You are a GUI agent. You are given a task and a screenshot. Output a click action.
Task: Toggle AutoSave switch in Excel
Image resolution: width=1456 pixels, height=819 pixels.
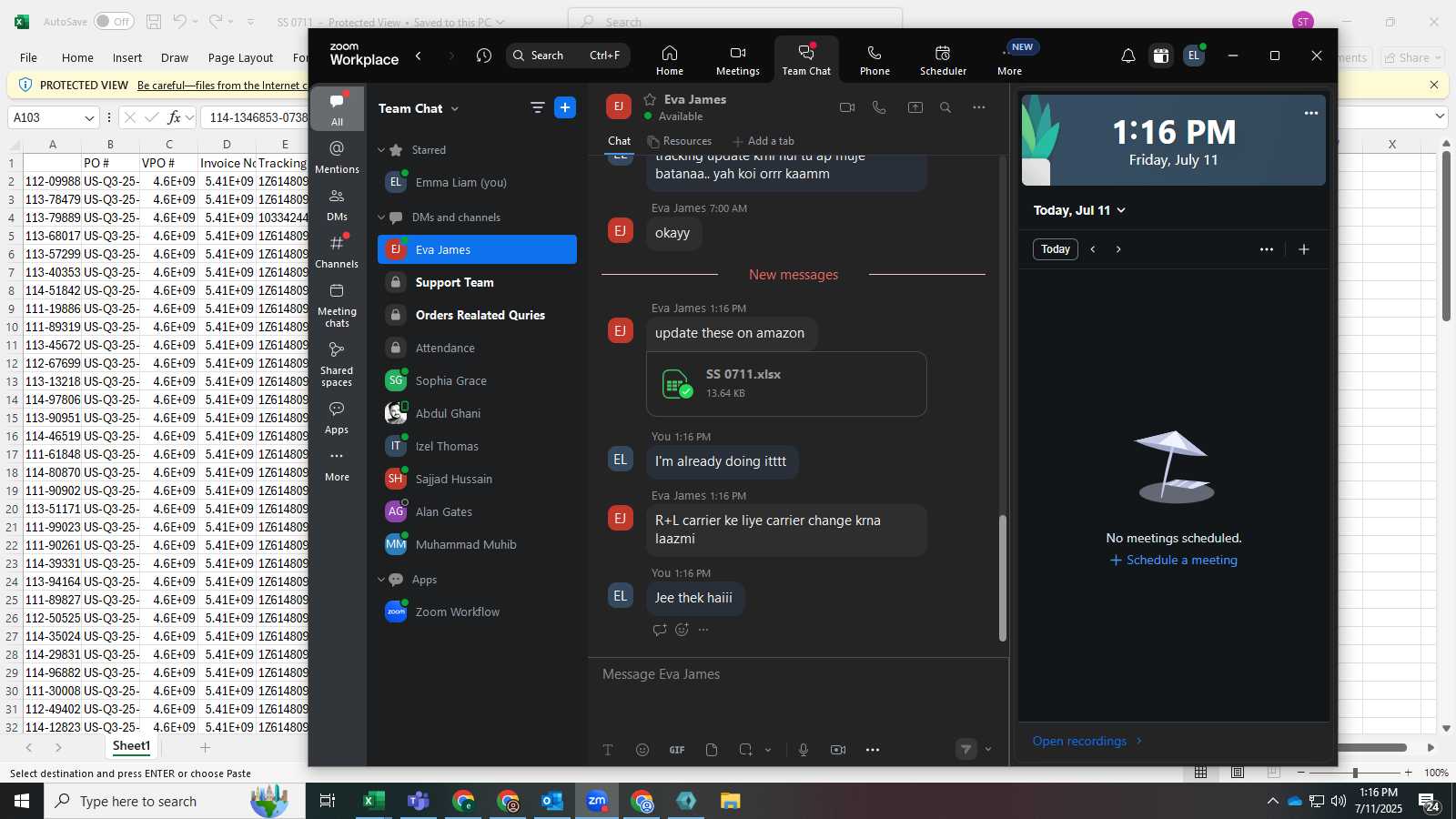click(x=114, y=21)
